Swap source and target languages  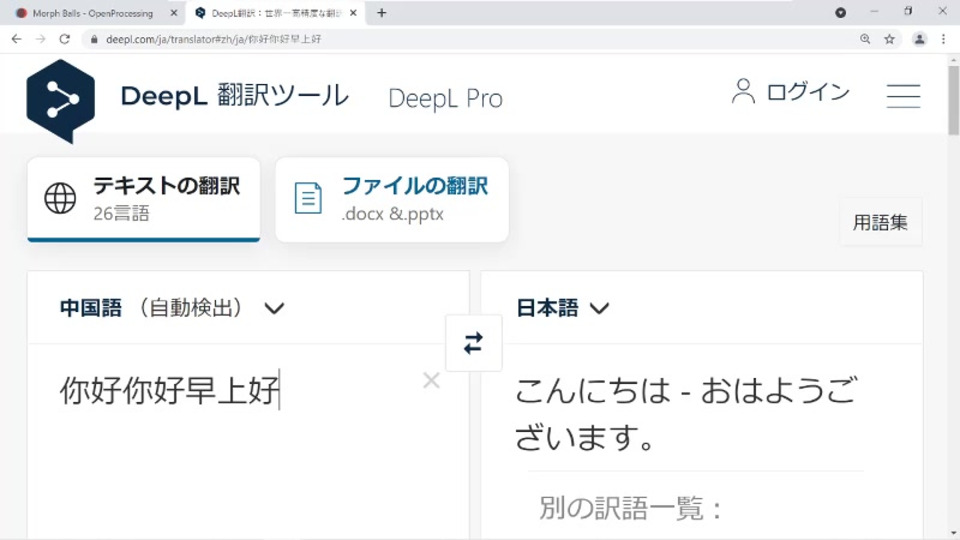click(473, 343)
